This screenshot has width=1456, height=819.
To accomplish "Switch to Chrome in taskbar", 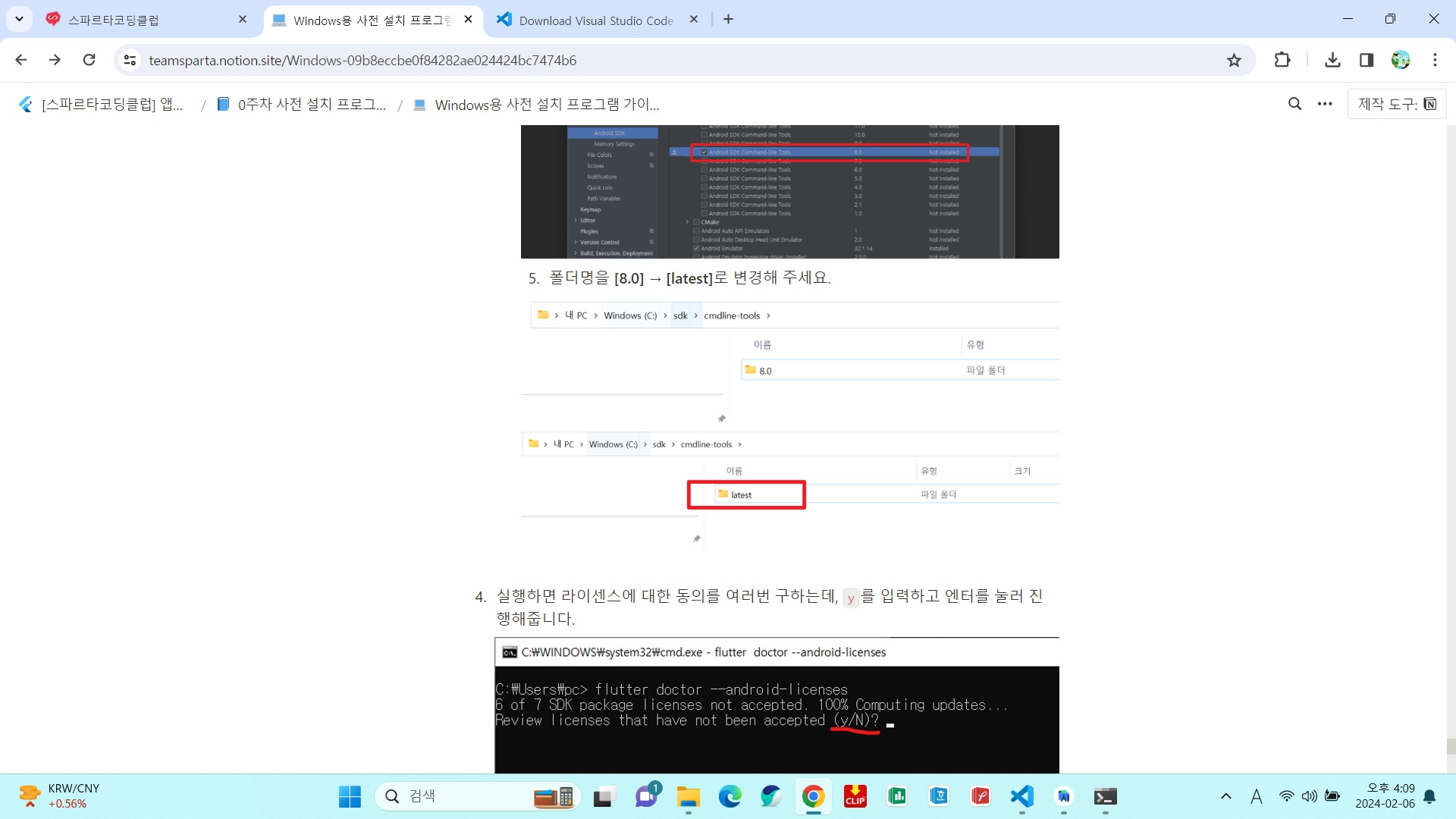I will click(x=814, y=796).
